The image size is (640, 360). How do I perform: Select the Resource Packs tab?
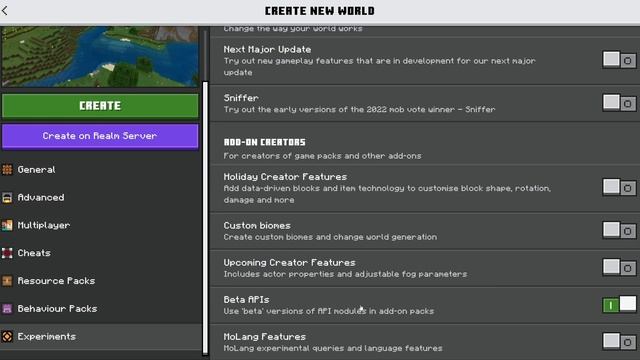coord(101,281)
